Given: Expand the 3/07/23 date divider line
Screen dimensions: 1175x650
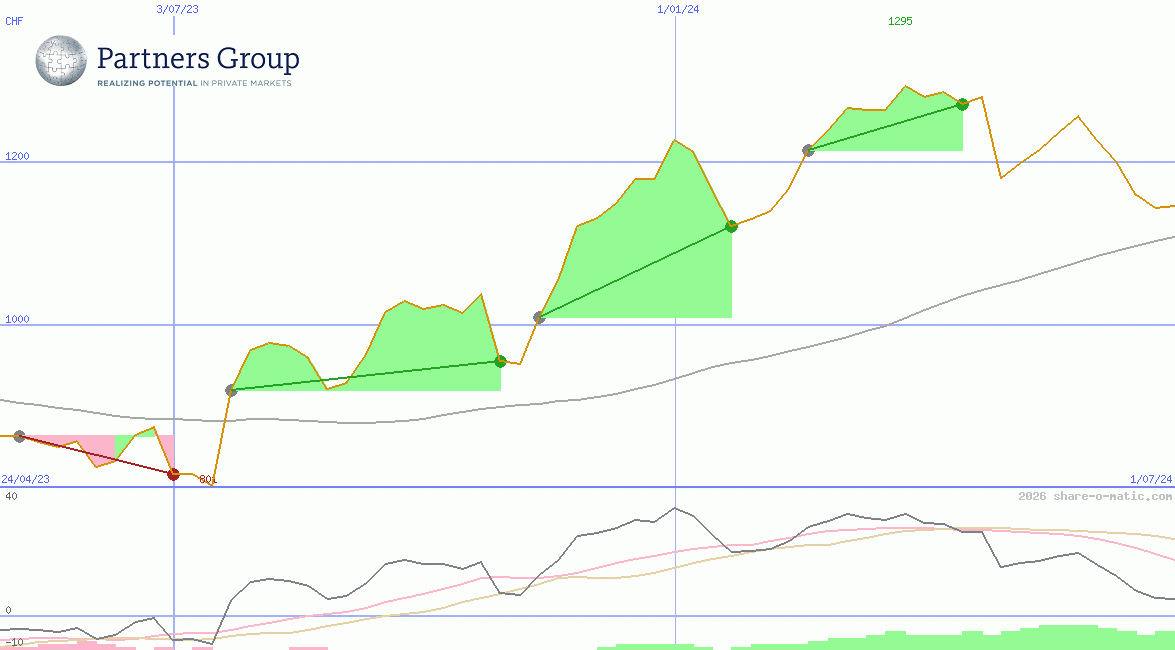Looking at the screenshot, I should tap(174, 250).
